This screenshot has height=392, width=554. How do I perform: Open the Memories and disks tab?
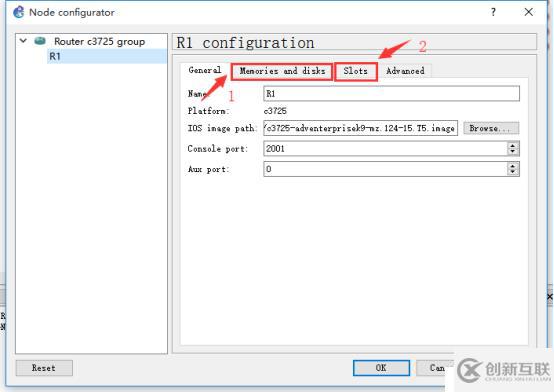point(282,71)
